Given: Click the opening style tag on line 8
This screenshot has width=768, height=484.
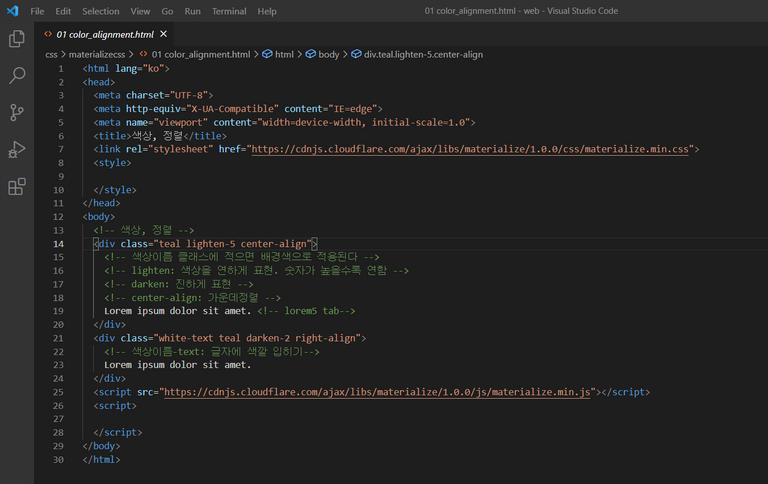Looking at the screenshot, I should tap(112, 163).
